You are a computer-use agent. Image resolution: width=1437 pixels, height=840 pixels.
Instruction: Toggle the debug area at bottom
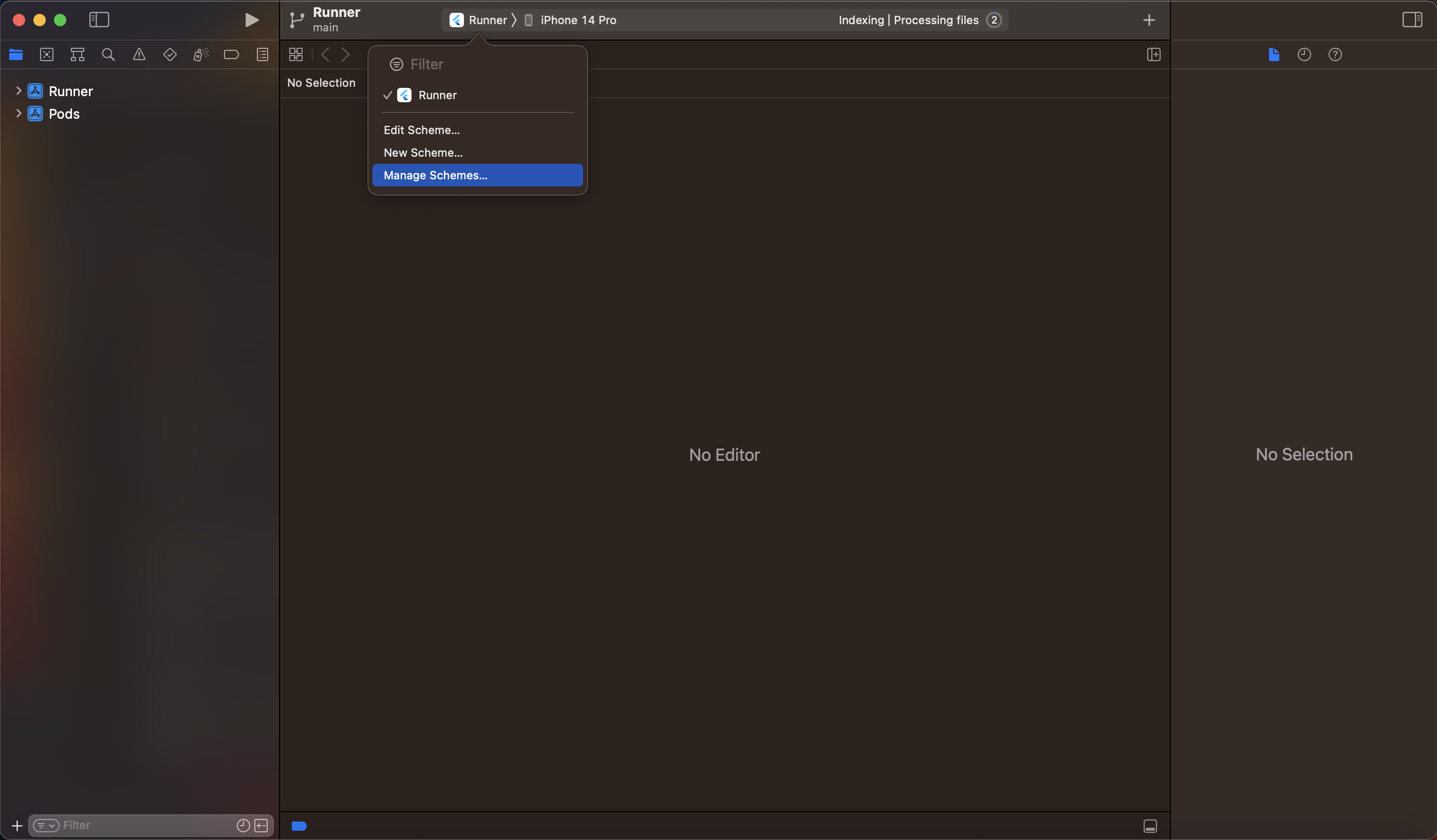[1150, 826]
